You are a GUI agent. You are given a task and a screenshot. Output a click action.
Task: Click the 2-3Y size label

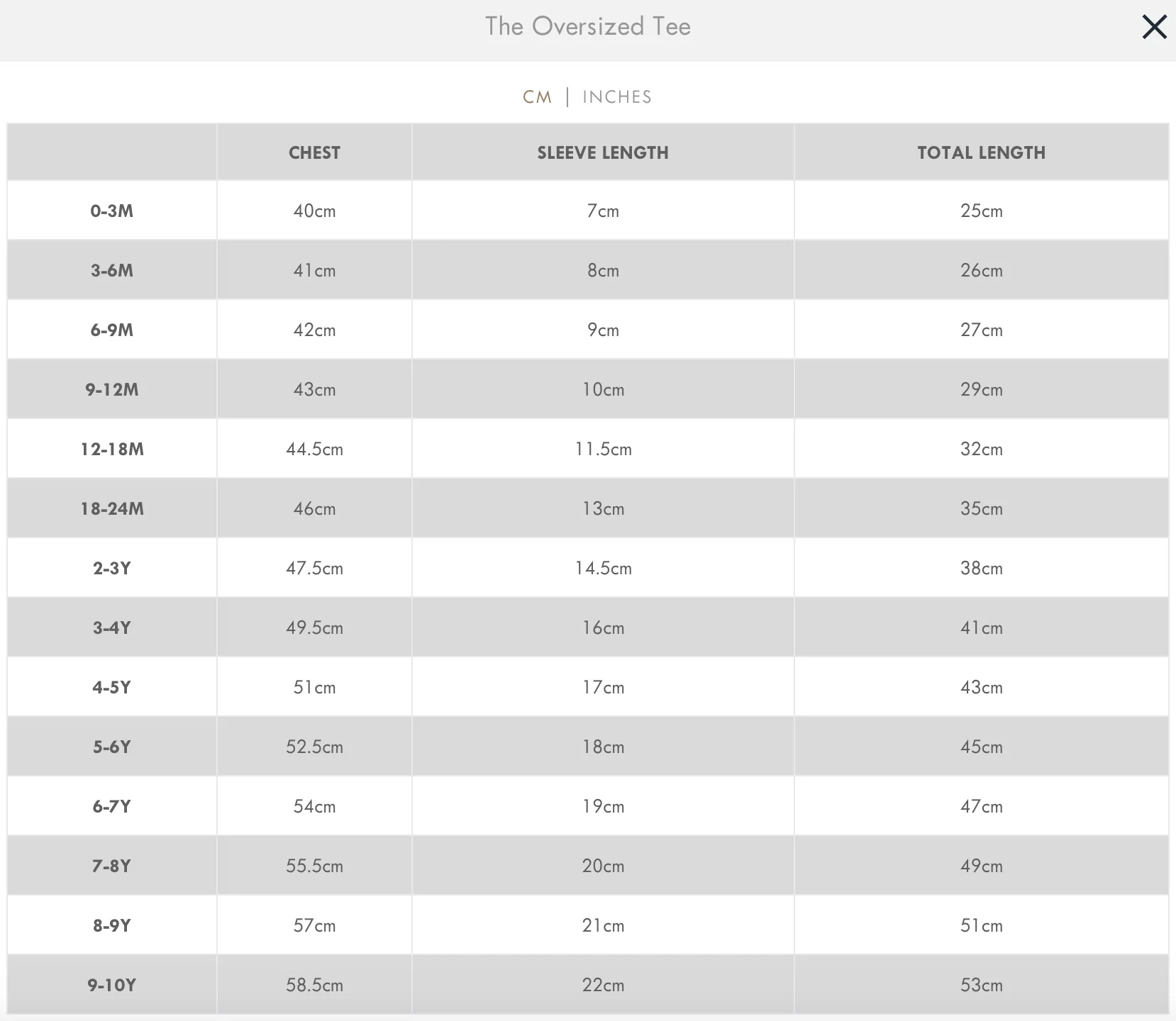tap(112, 569)
